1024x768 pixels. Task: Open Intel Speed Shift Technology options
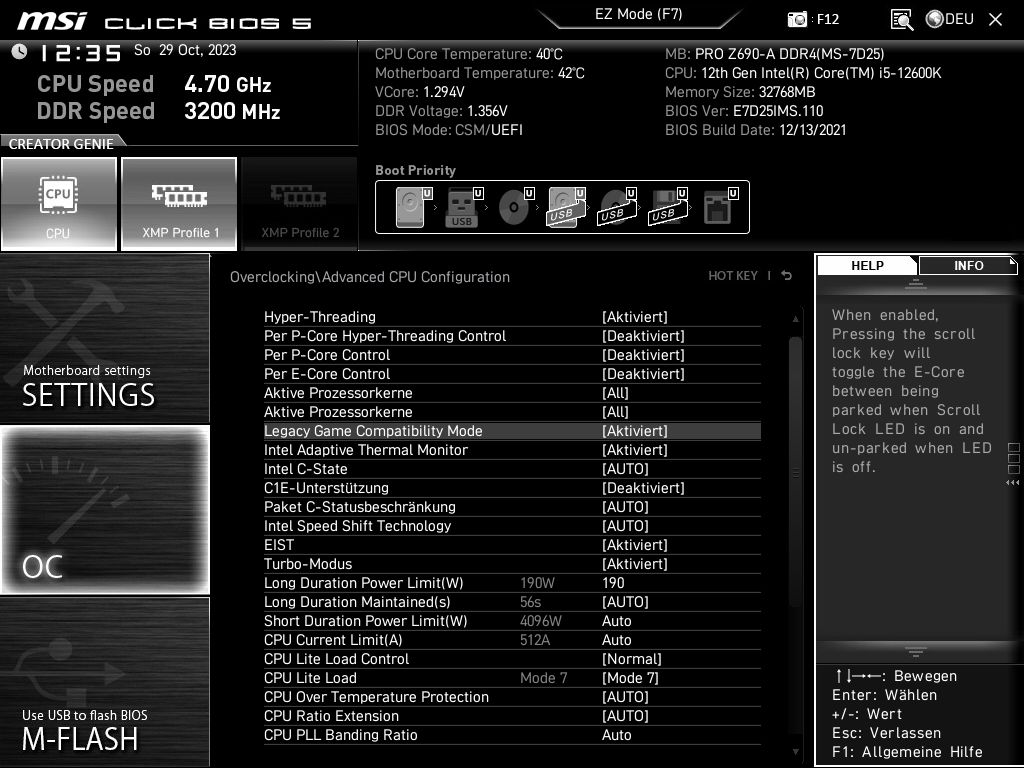(512, 526)
